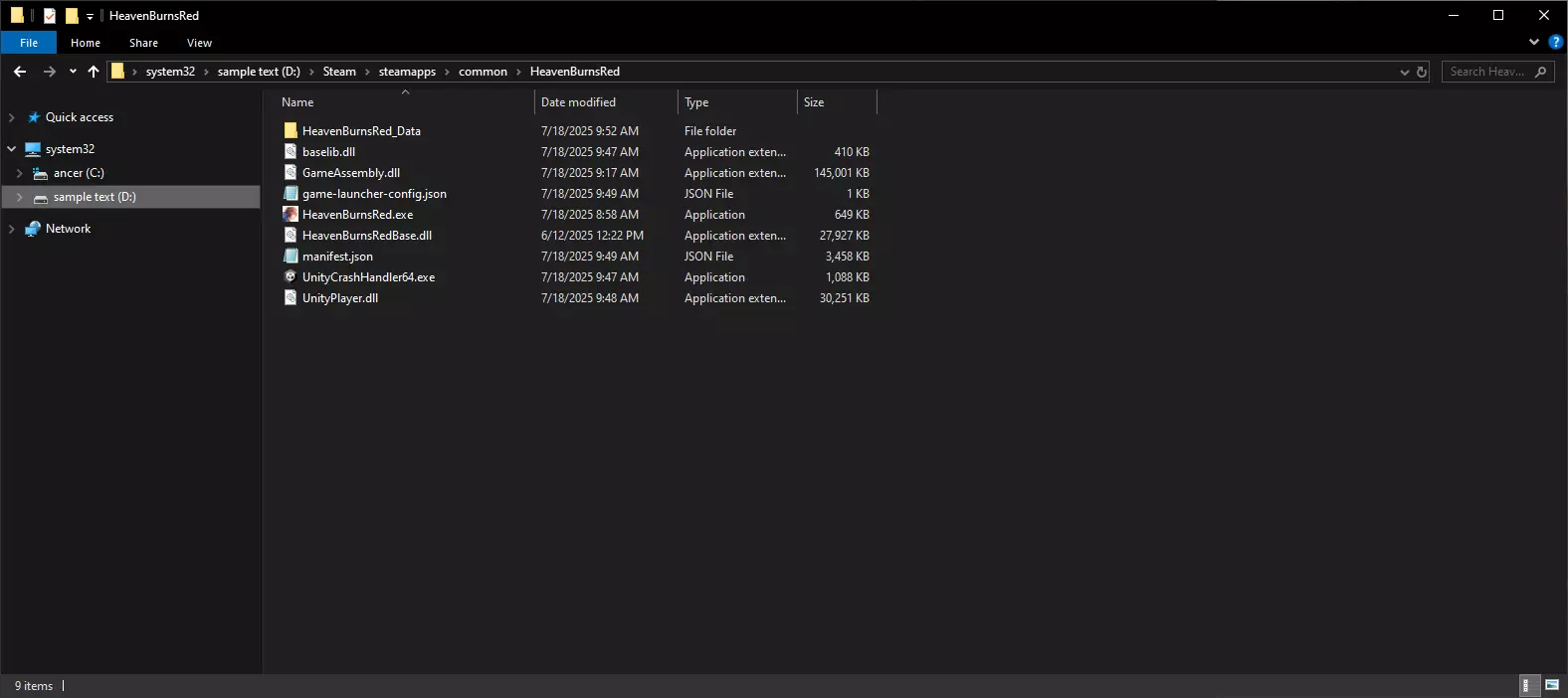Open the View ribbon tab
Image resolution: width=1568 pixels, height=698 pixels.
click(x=199, y=43)
